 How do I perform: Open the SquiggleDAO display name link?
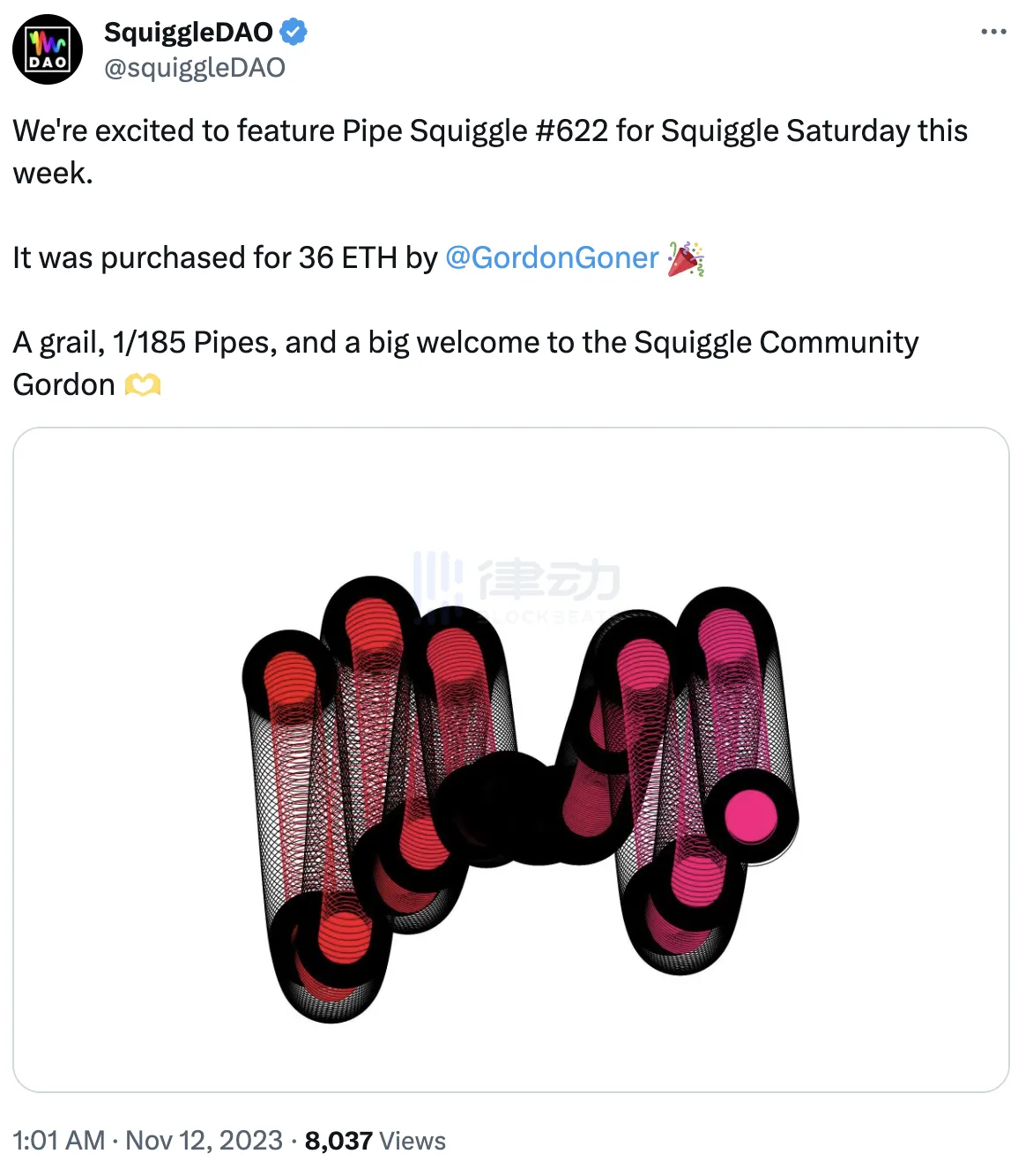pyautogui.click(x=189, y=33)
